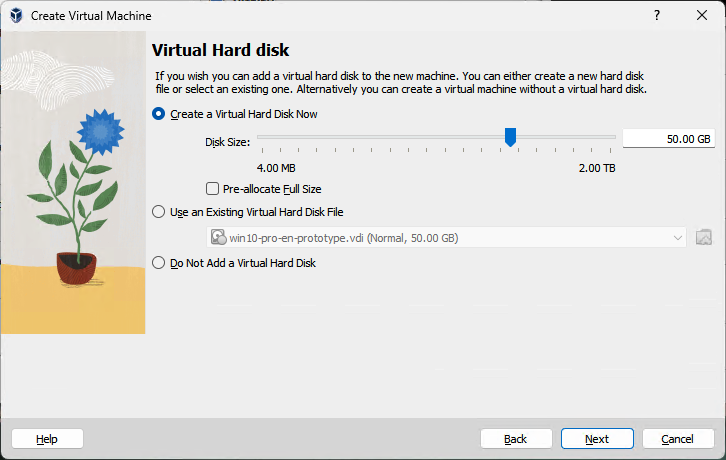Viewport: 726px width, 460px height.
Task: Click Next to continue the wizard
Action: click(x=597, y=439)
